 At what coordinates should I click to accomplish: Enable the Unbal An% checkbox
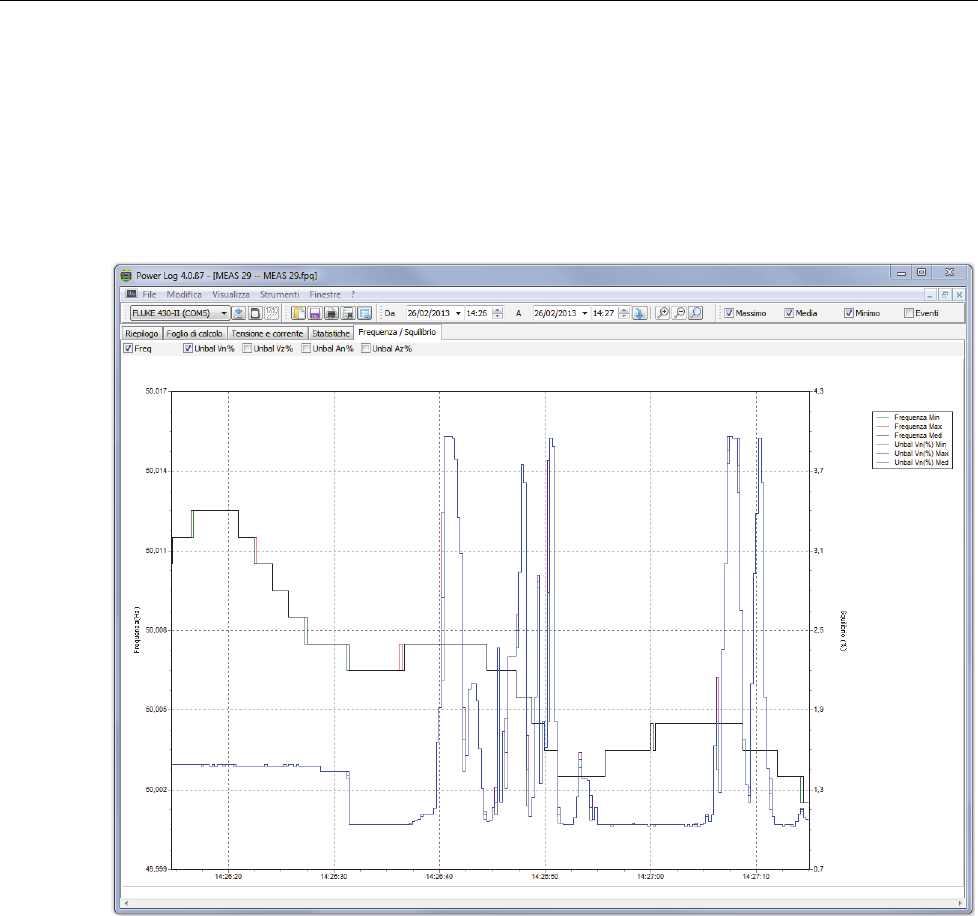[306, 349]
